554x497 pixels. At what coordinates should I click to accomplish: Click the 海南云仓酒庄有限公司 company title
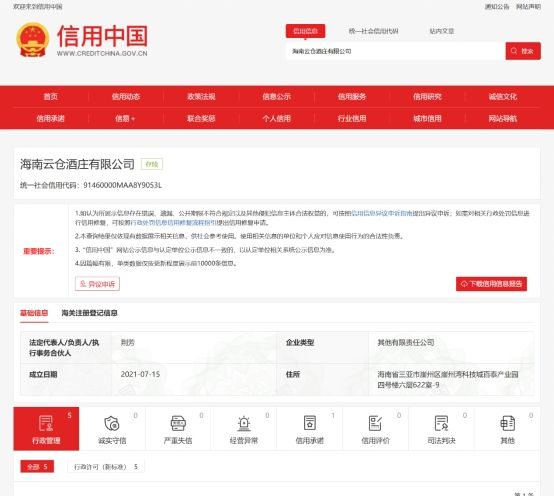pyautogui.click(x=77, y=164)
